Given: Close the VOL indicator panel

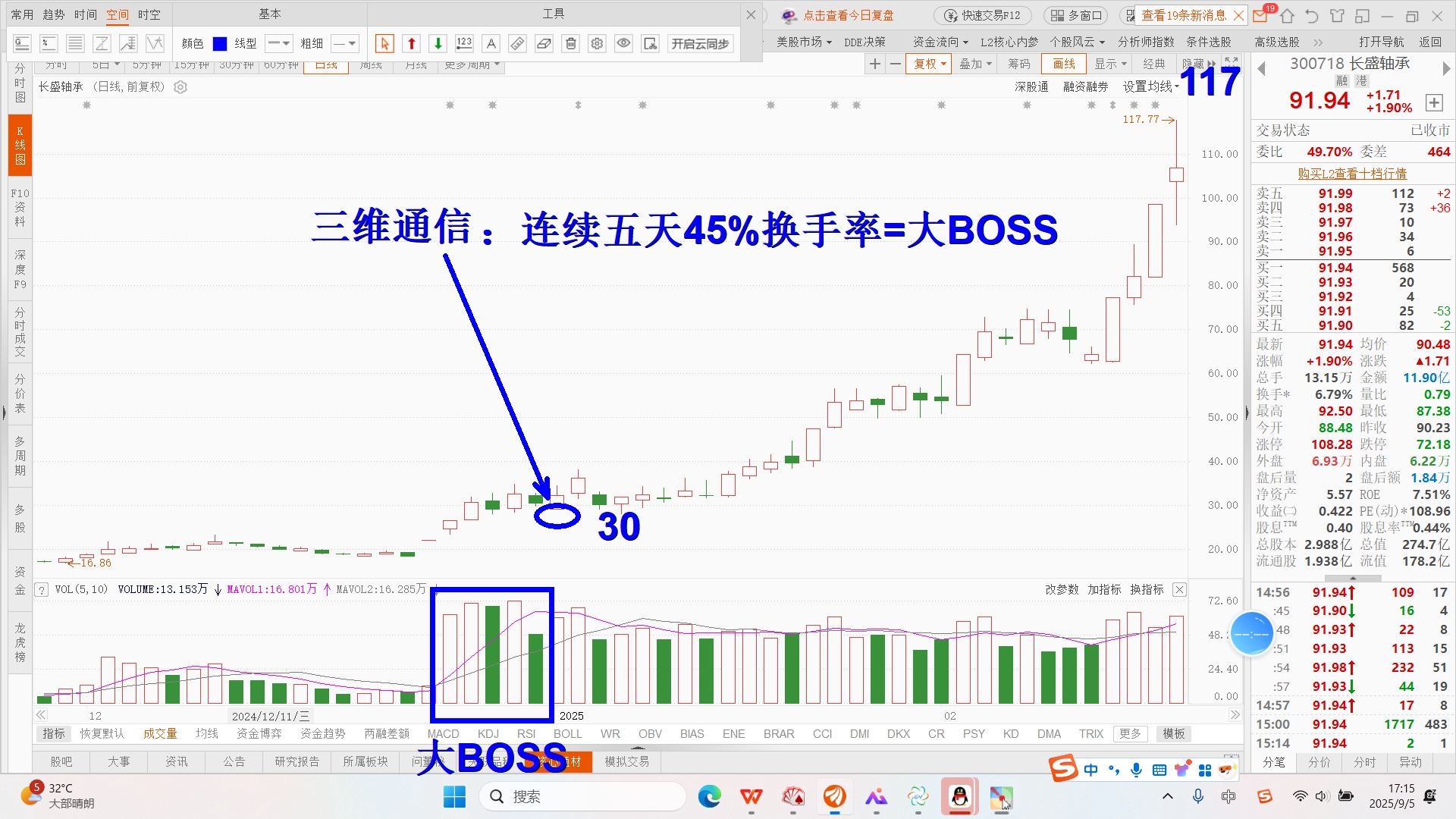Looking at the screenshot, I should tap(1179, 589).
